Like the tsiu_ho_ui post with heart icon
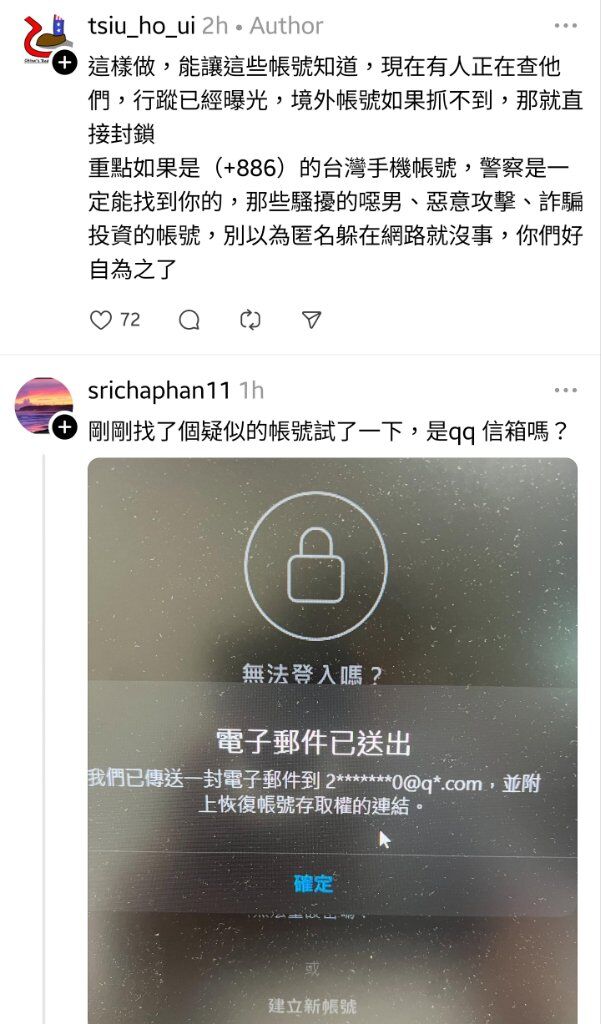The width and height of the screenshot is (601, 1024). 101,320
